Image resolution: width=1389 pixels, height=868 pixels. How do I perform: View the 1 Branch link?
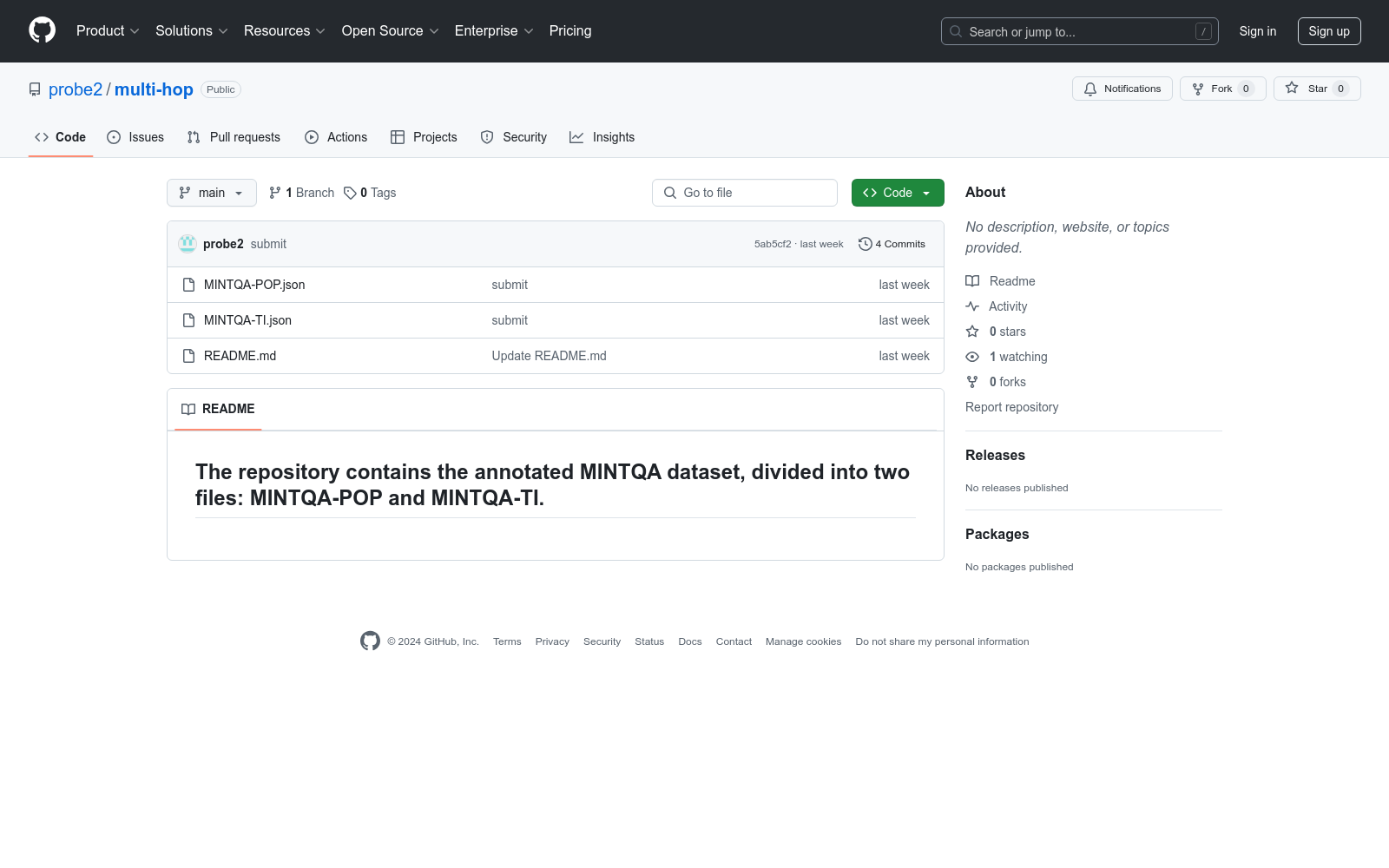pos(301,193)
